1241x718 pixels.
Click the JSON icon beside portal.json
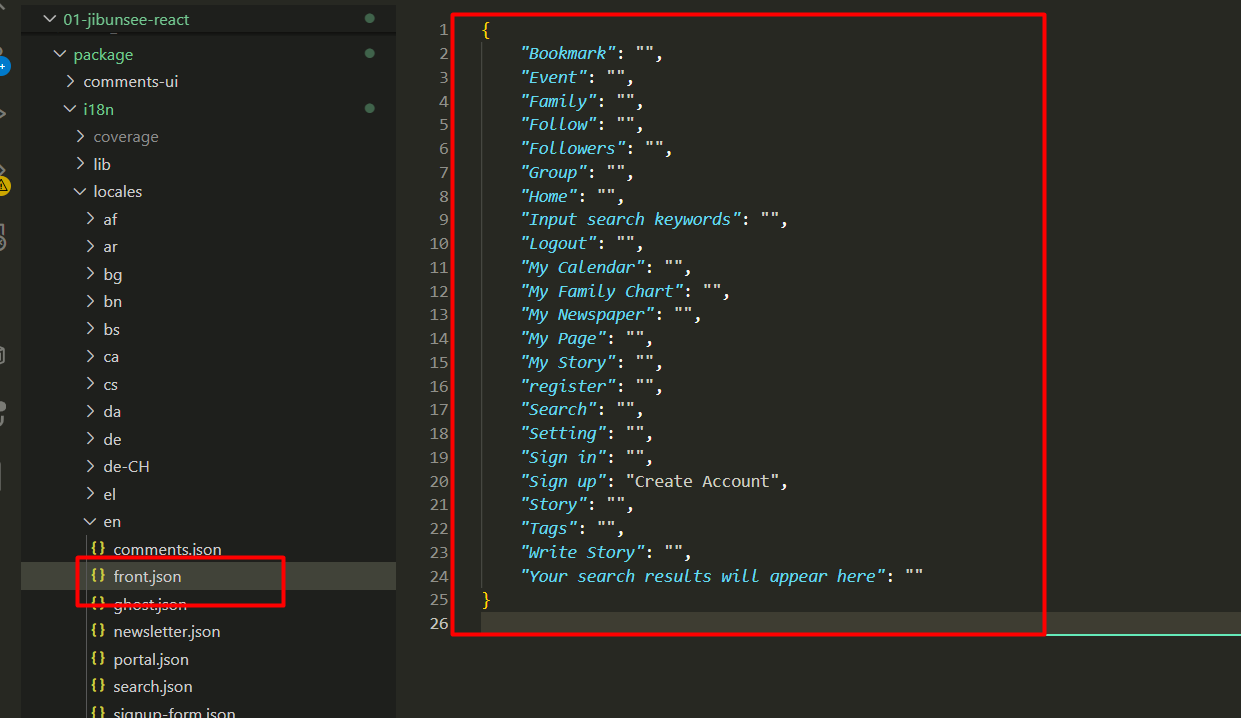coord(97,659)
